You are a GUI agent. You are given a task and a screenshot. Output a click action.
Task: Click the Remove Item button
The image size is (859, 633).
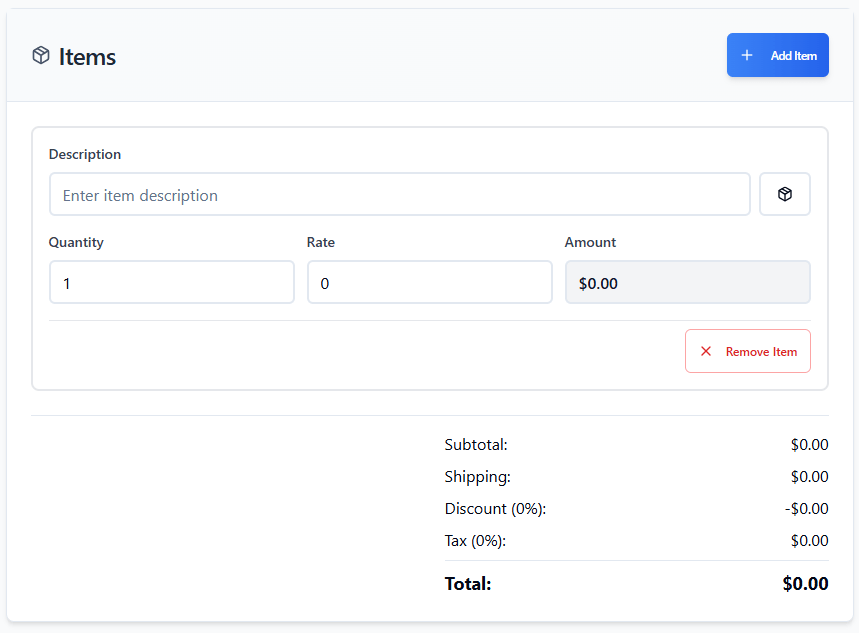(747, 350)
